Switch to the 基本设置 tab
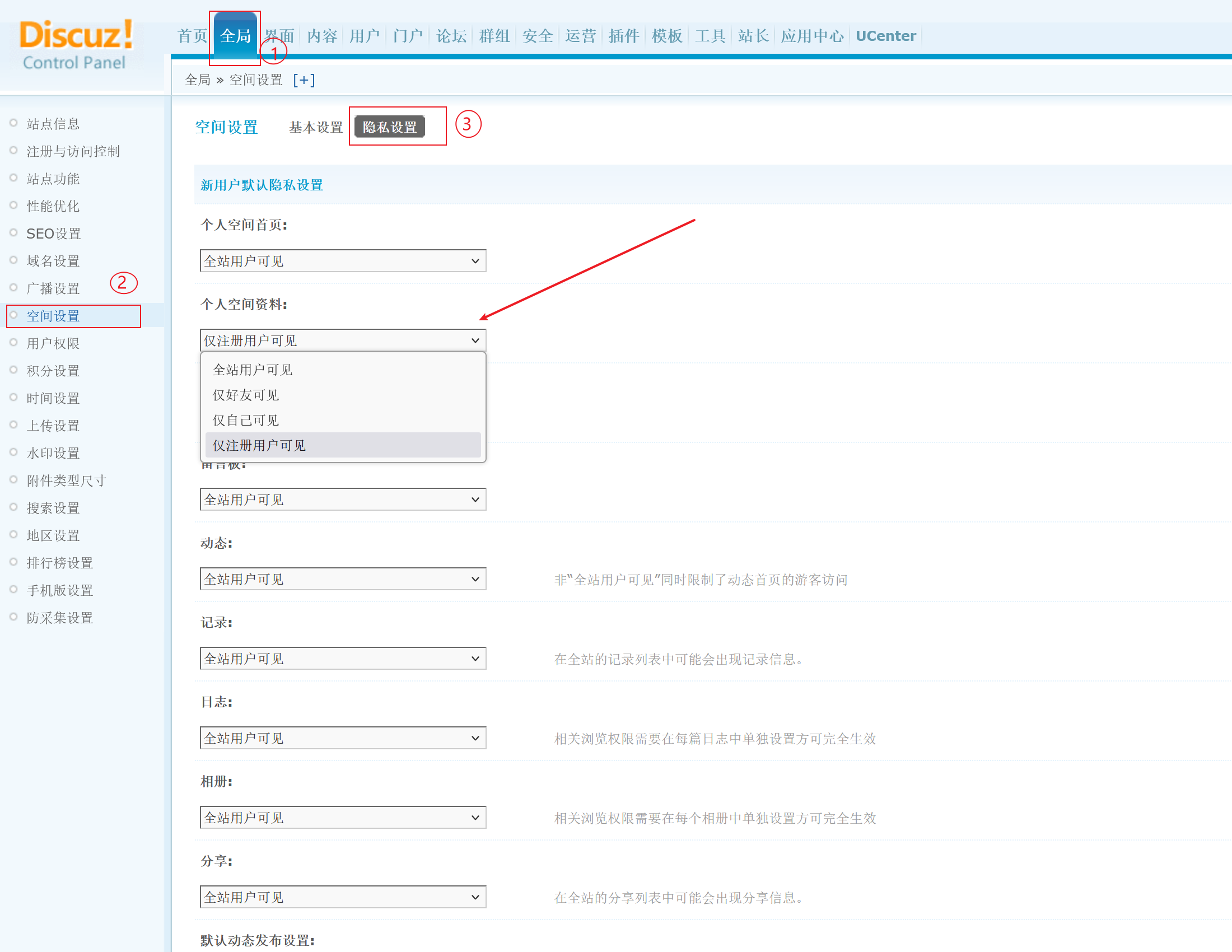 [x=315, y=128]
